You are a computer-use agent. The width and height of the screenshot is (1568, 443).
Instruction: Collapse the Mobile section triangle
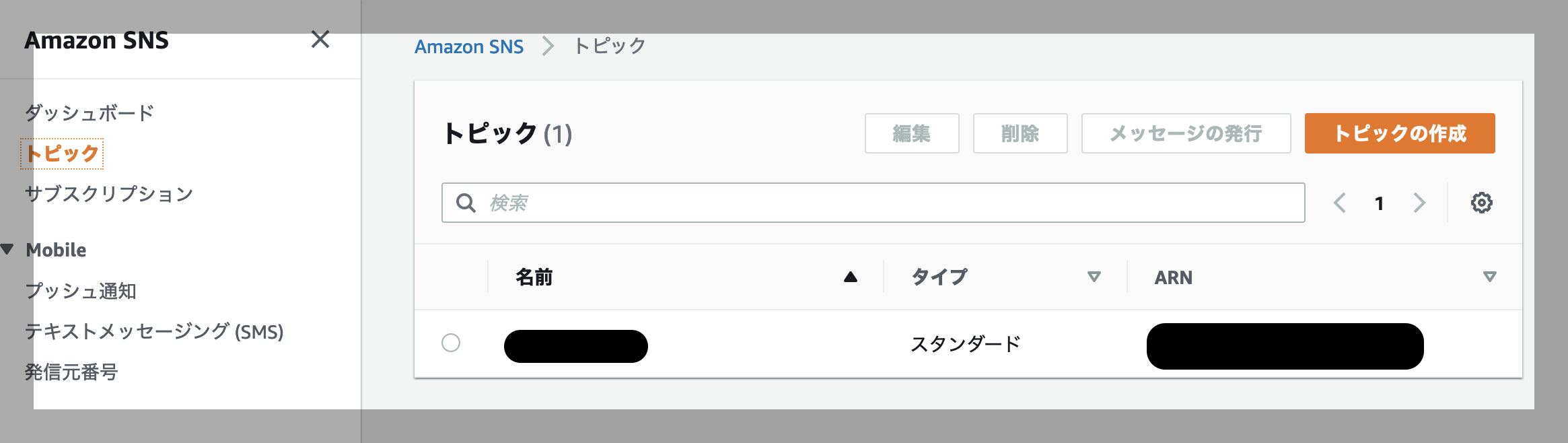pos(8,249)
